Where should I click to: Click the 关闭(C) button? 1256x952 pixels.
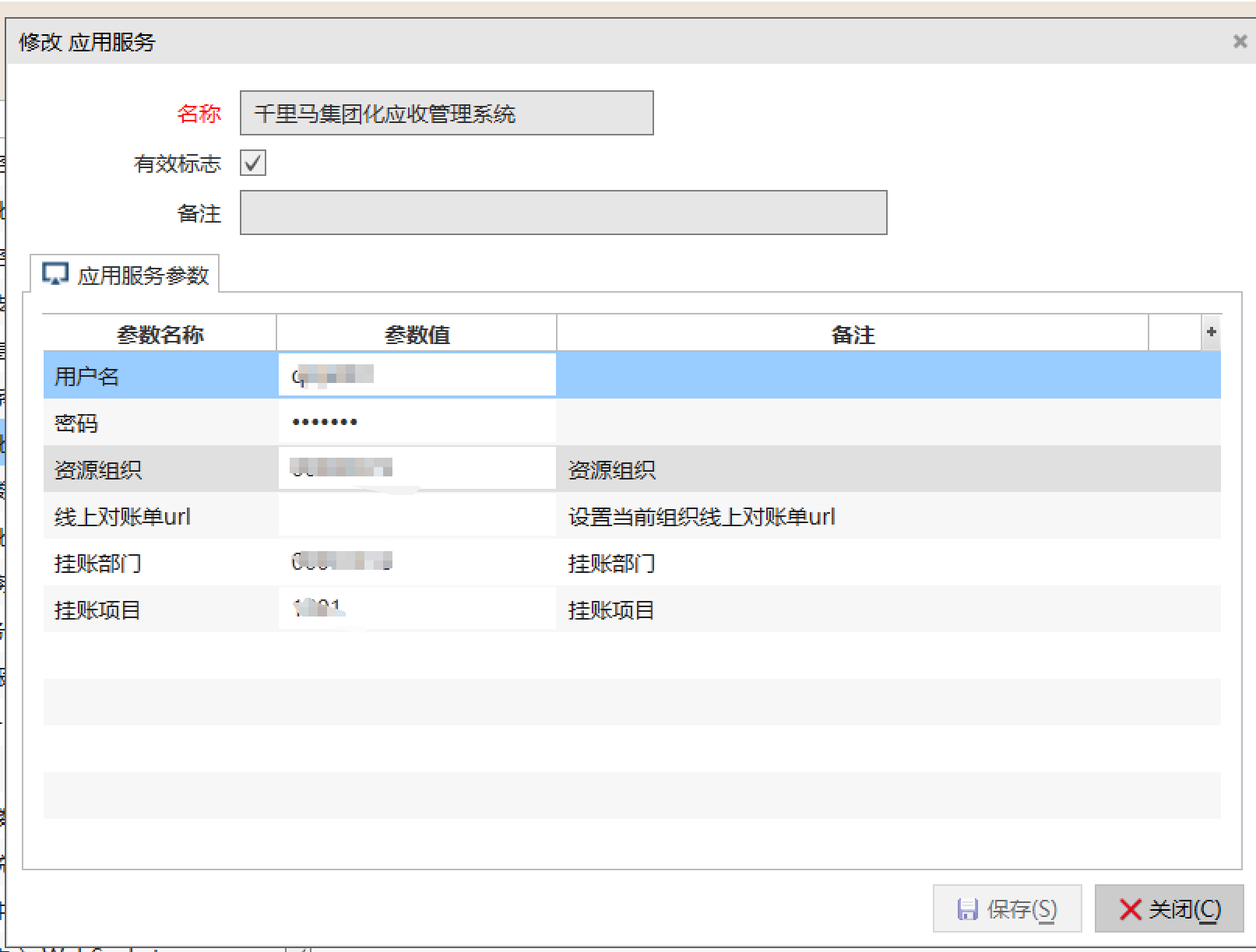tap(1169, 908)
